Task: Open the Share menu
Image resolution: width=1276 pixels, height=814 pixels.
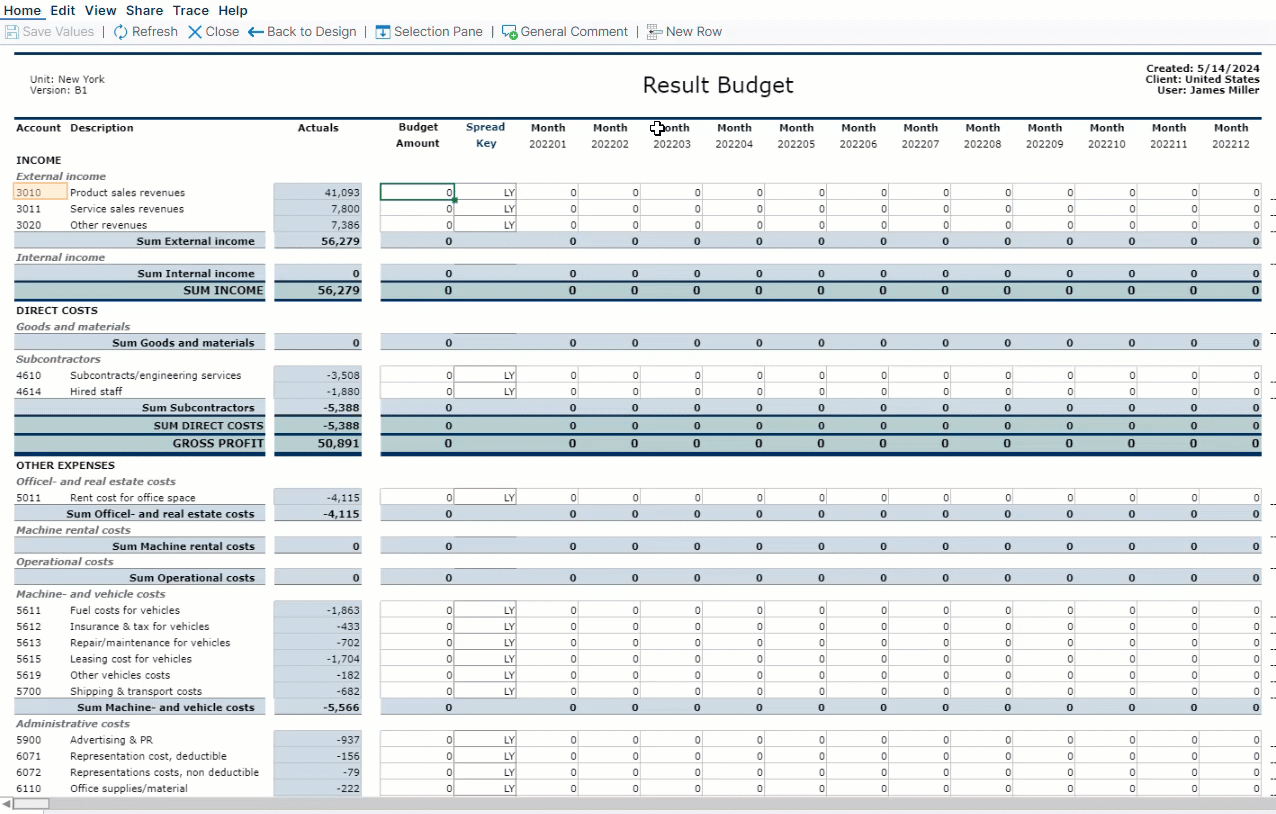Action: tap(145, 10)
